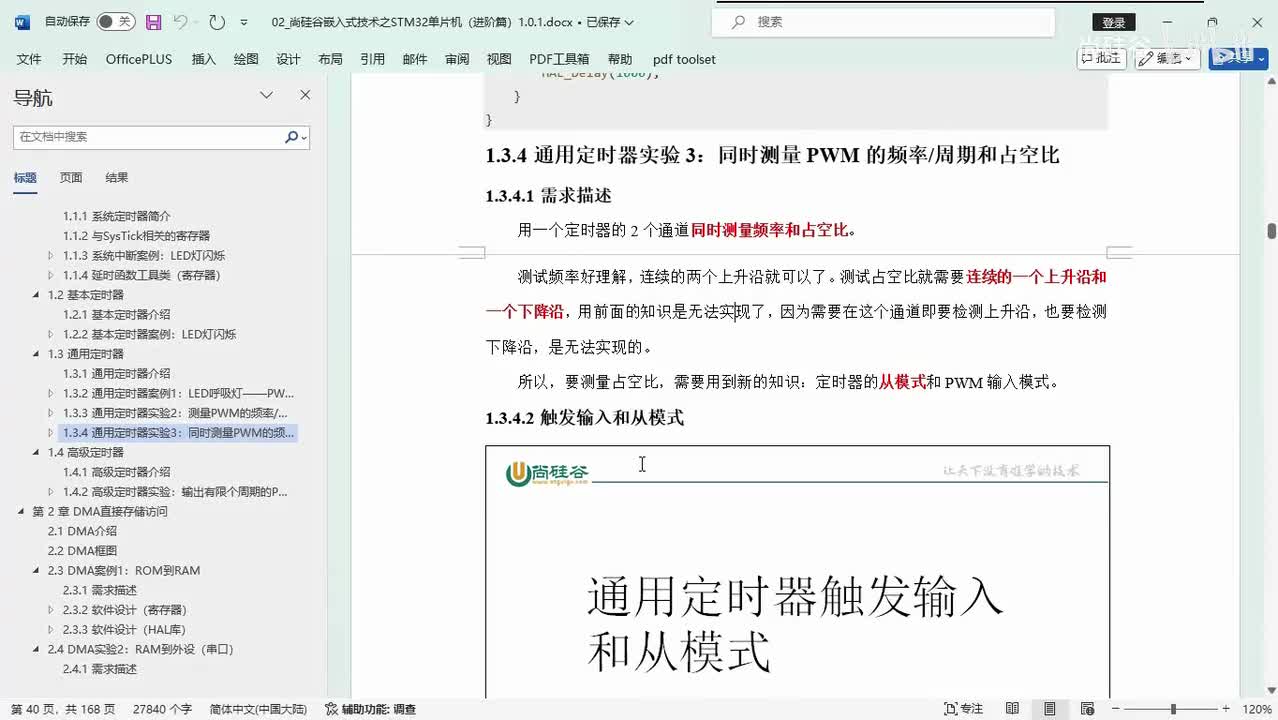Image resolution: width=1278 pixels, height=720 pixels.
Task: Collapse heading 2.3 DMA案例1
Action: (37, 570)
